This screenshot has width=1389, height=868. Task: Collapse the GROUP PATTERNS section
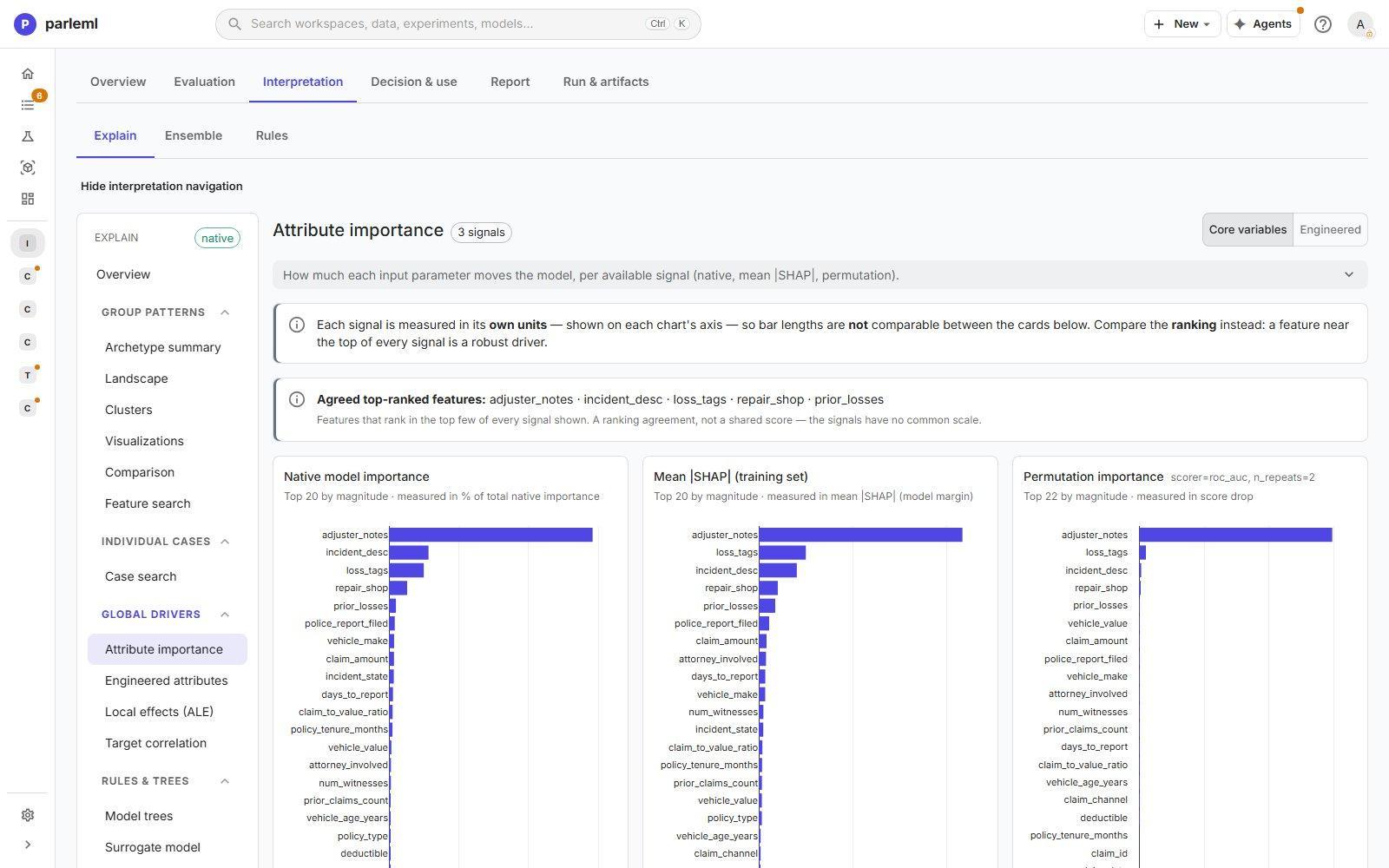(x=225, y=312)
